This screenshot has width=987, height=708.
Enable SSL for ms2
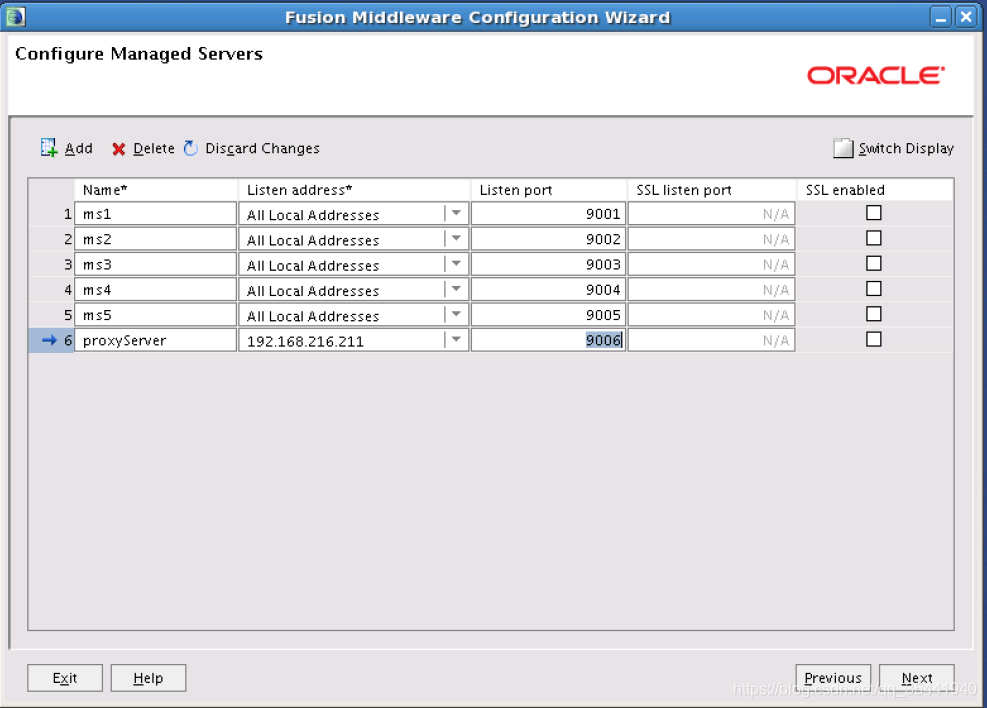click(x=873, y=238)
